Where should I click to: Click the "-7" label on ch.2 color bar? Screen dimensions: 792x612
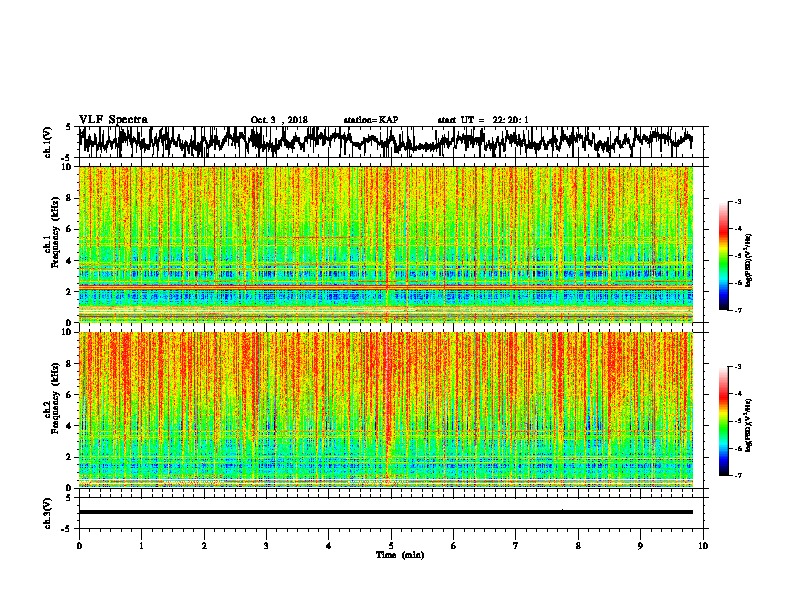738,475
